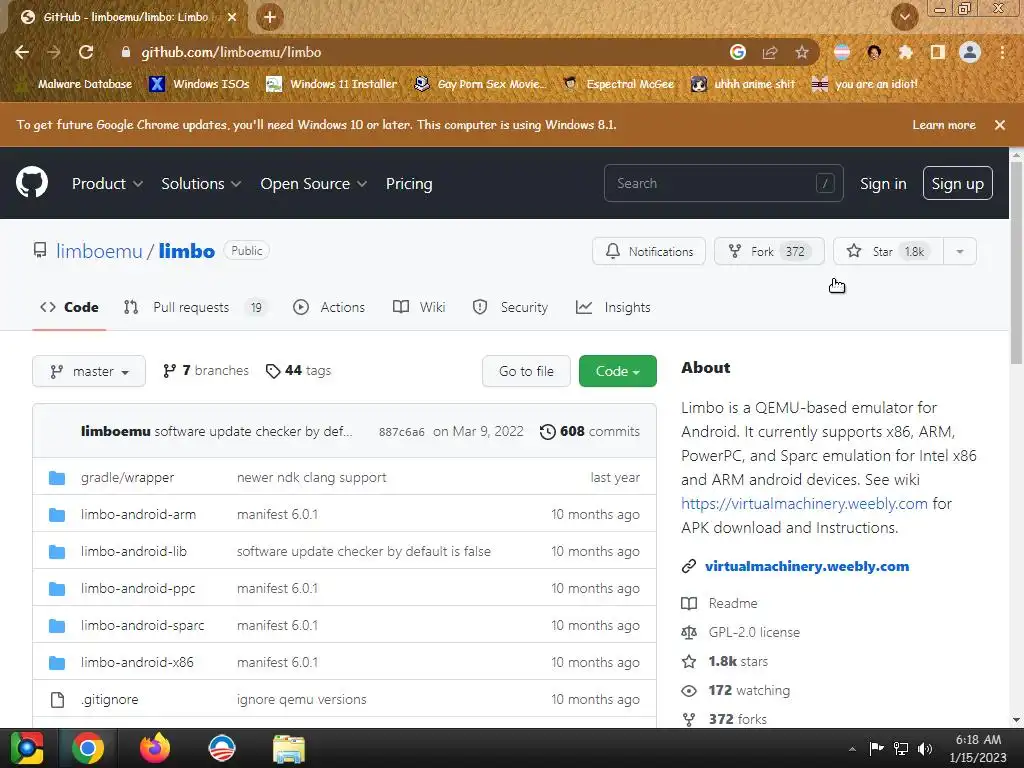
Task: Bookmark this page with the star icon
Action: click(x=801, y=52)
